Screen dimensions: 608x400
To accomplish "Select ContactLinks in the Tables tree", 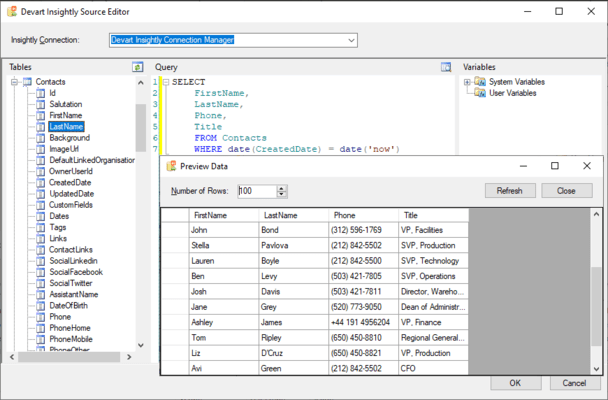I will [x=71, y=250].
